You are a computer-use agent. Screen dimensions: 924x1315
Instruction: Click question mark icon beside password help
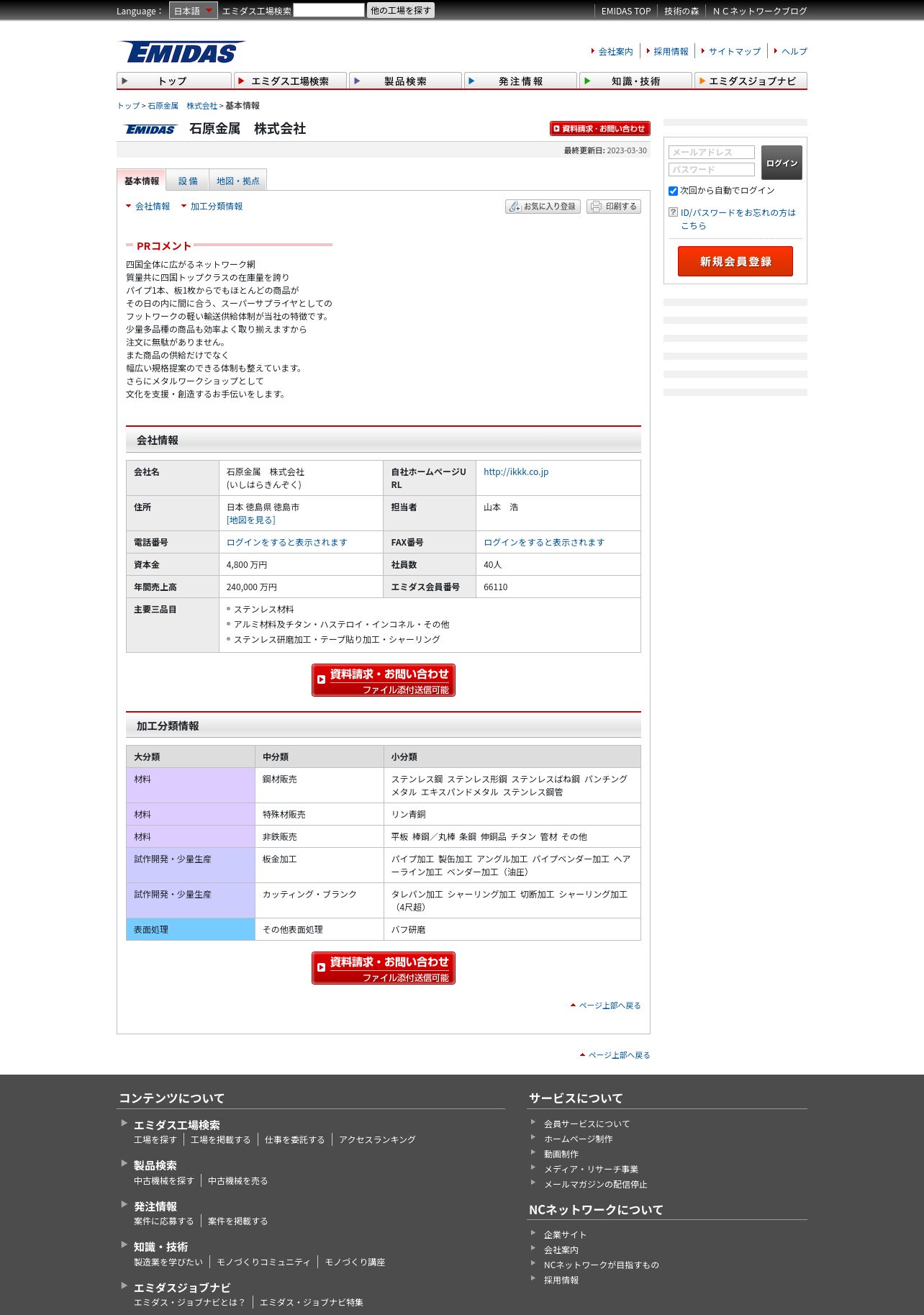tap(674, 212)
